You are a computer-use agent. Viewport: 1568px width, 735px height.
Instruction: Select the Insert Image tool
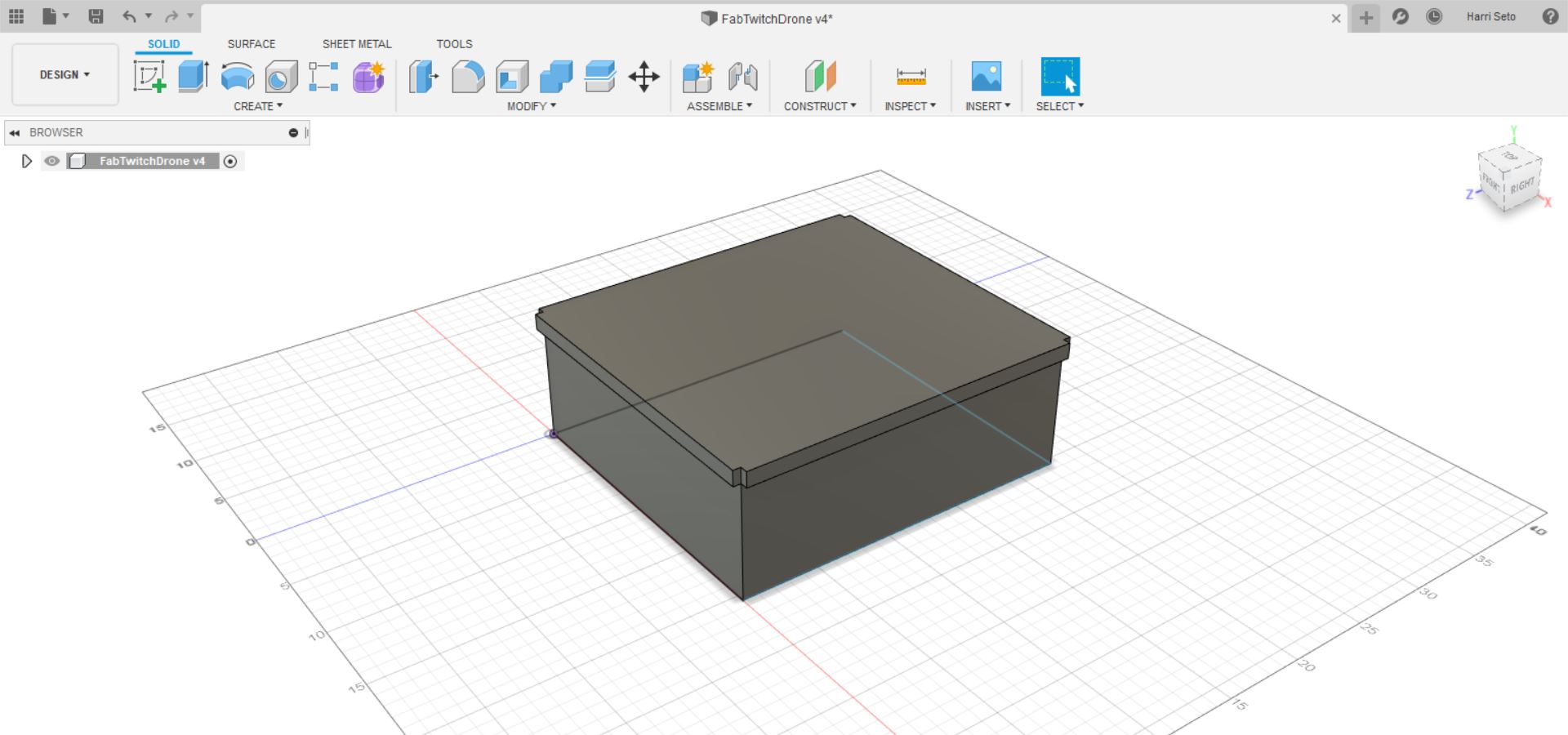tap(987, 77)
